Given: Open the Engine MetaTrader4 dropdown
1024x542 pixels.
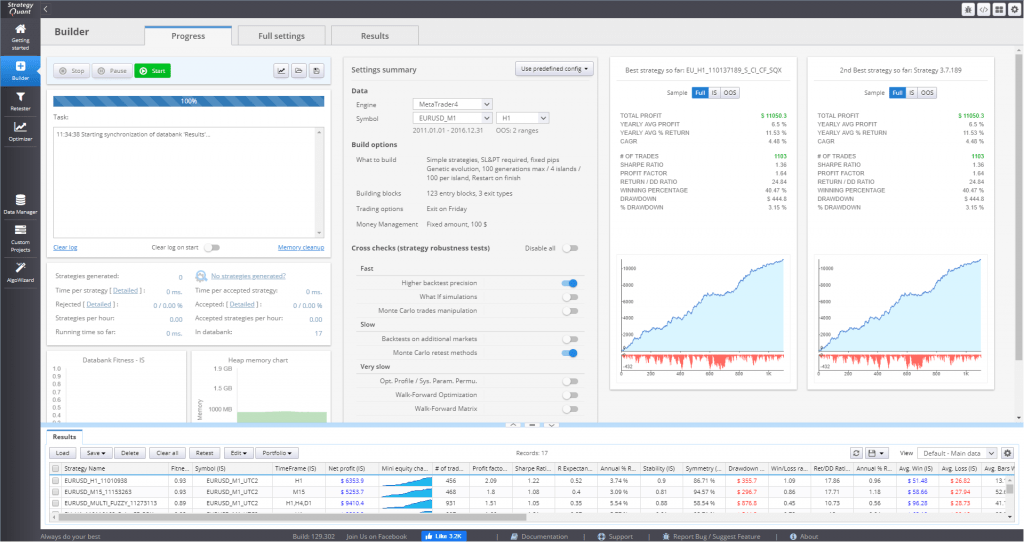Looking at the screenshot, I should (x=452, y=103).
